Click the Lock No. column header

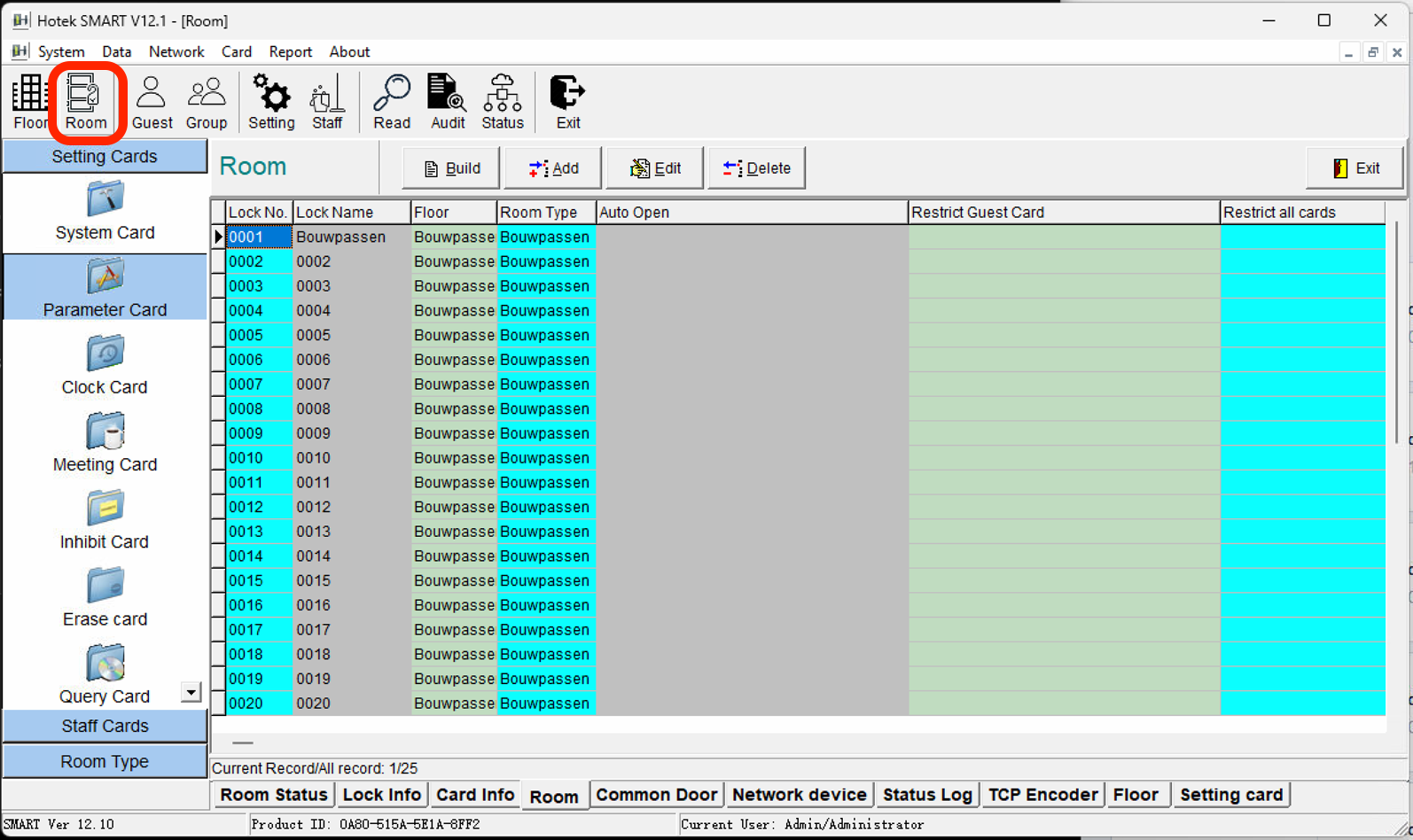coord(259,213)
